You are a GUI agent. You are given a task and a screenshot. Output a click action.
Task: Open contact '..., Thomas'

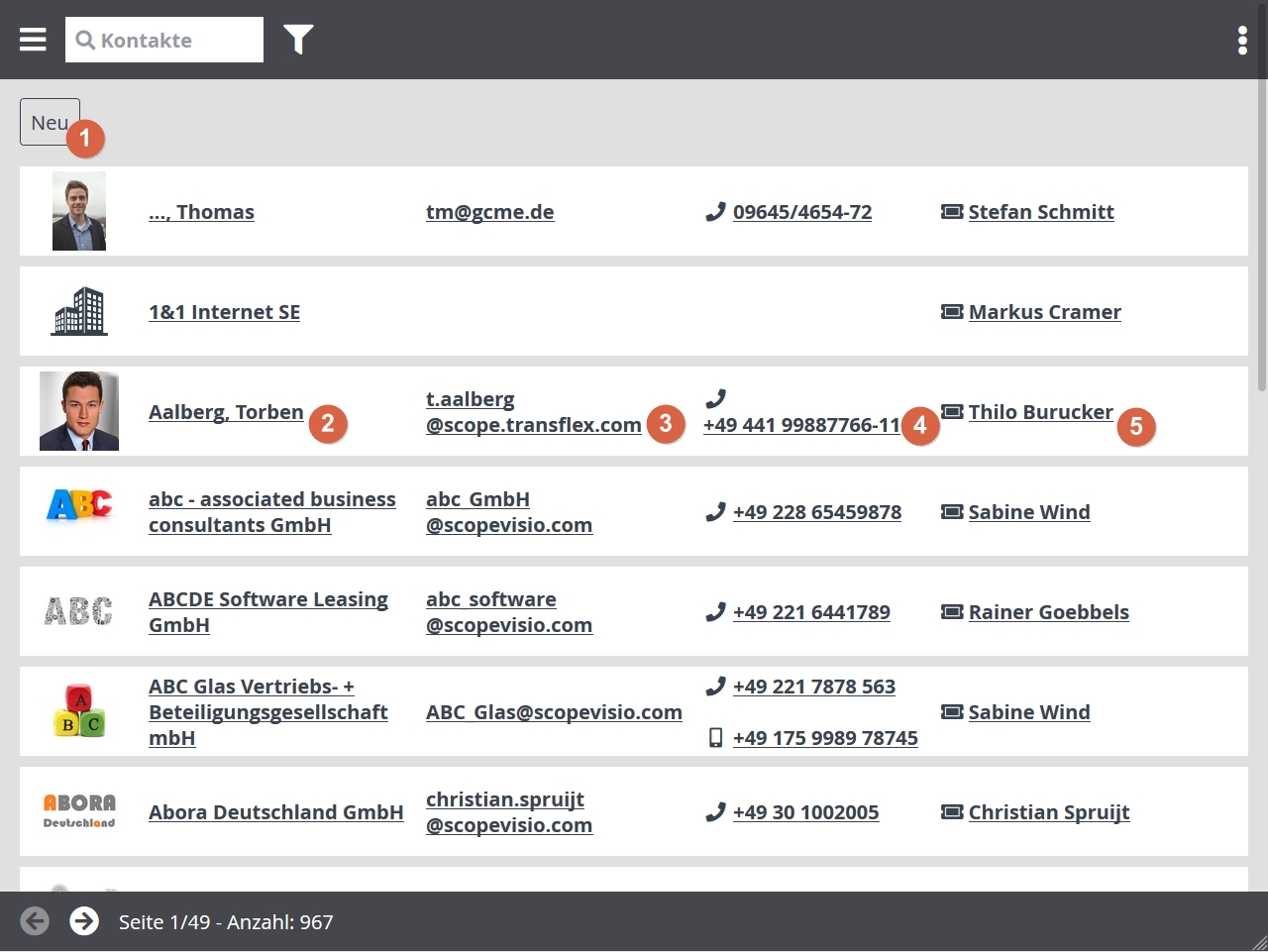pos(201,212)
